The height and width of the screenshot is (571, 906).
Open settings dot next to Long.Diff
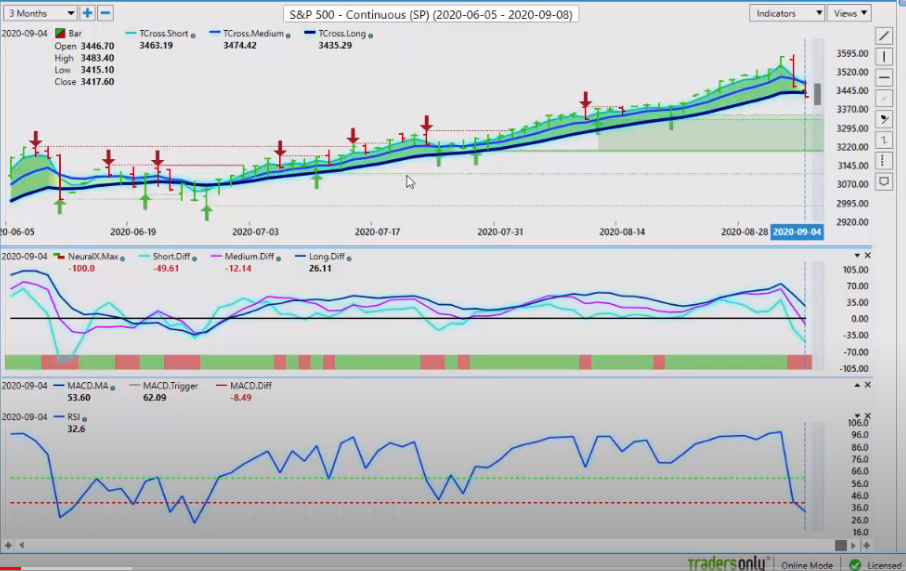tap(349, 258)
